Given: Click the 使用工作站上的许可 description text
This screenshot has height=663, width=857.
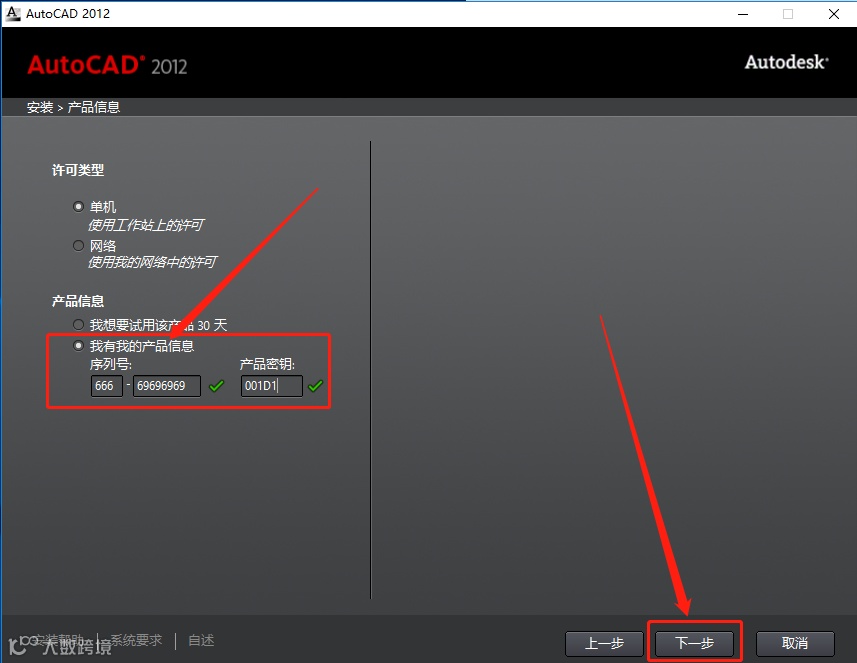Looking at the screenshot, I should [x=146, y=225].
